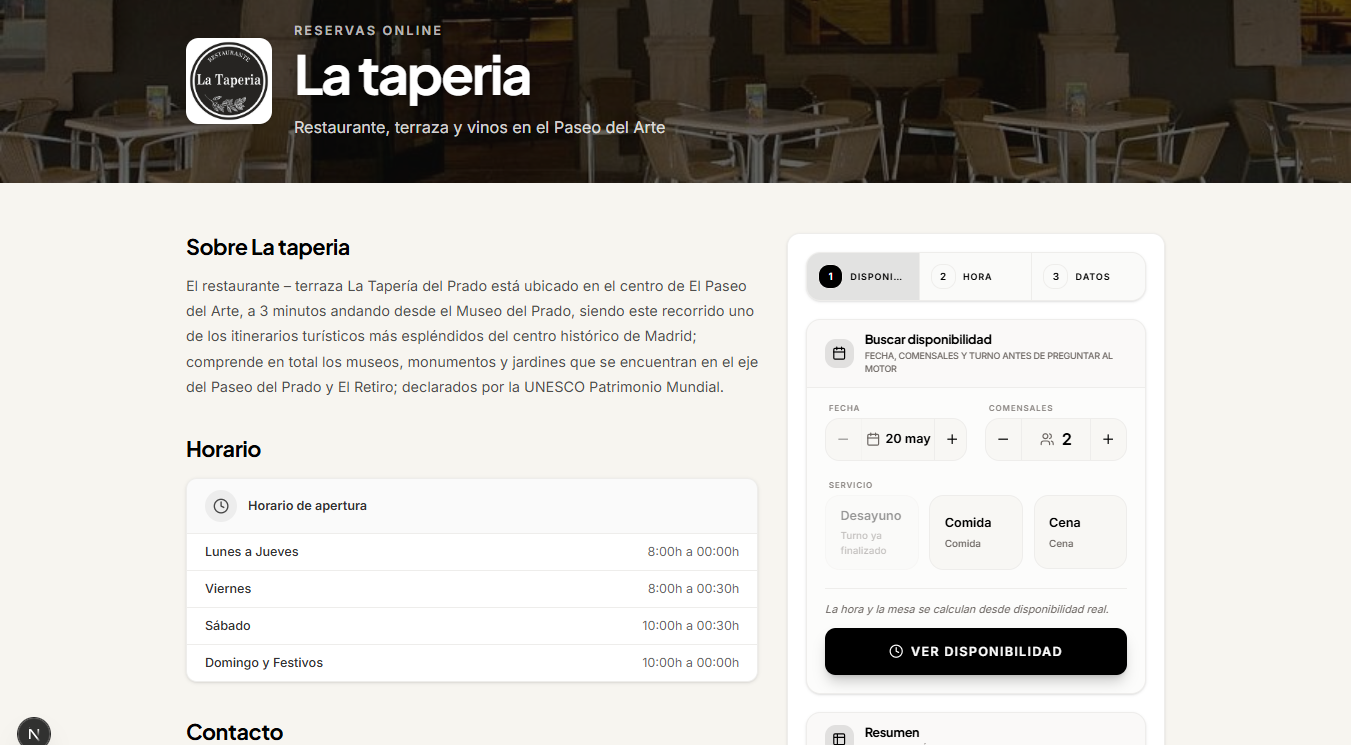
Task: Switch to step 2 Hora tab
Action: click(x=975, y=277)
